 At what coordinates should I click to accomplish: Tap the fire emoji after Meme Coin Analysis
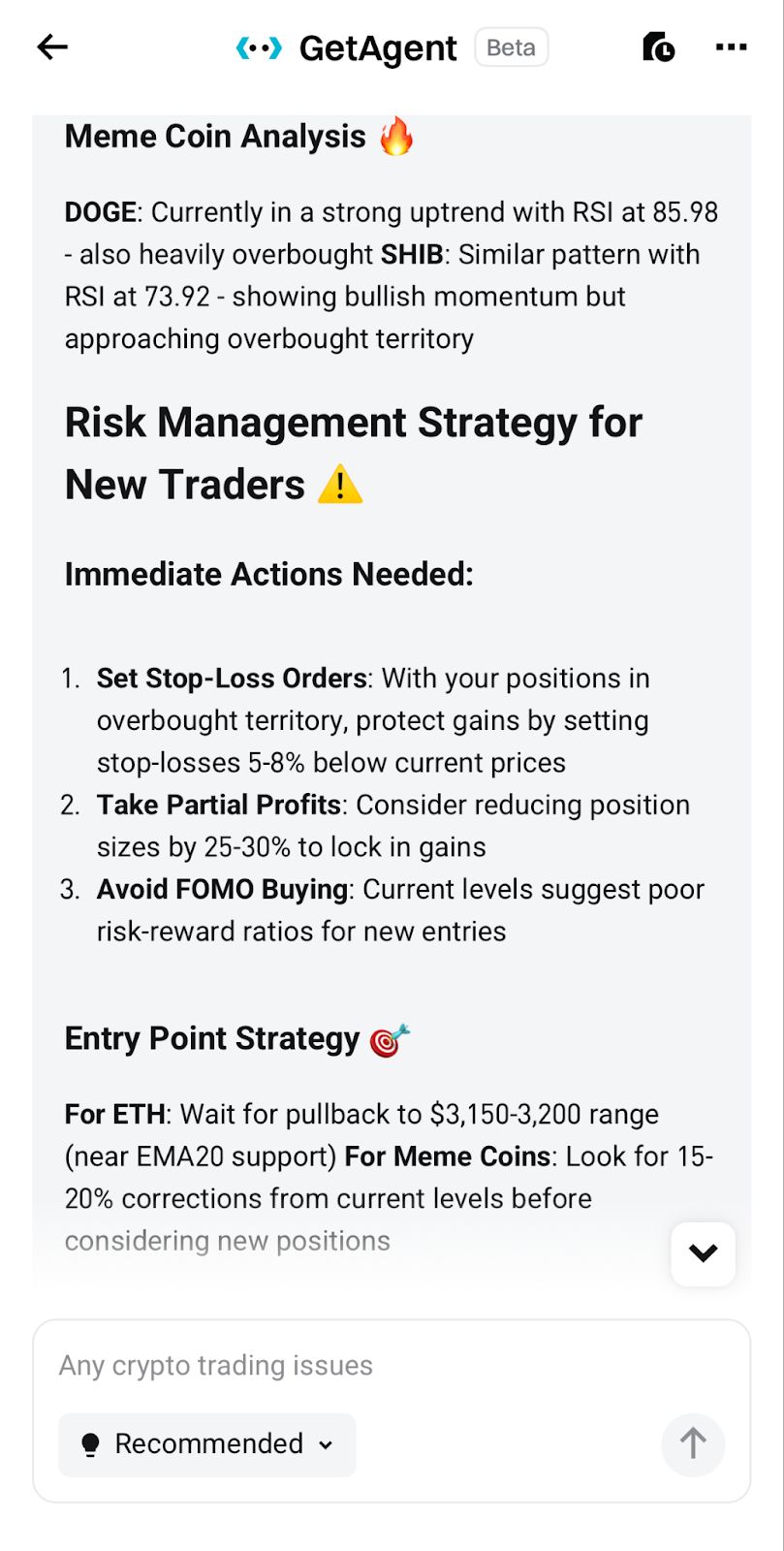(x=396, y=136)
